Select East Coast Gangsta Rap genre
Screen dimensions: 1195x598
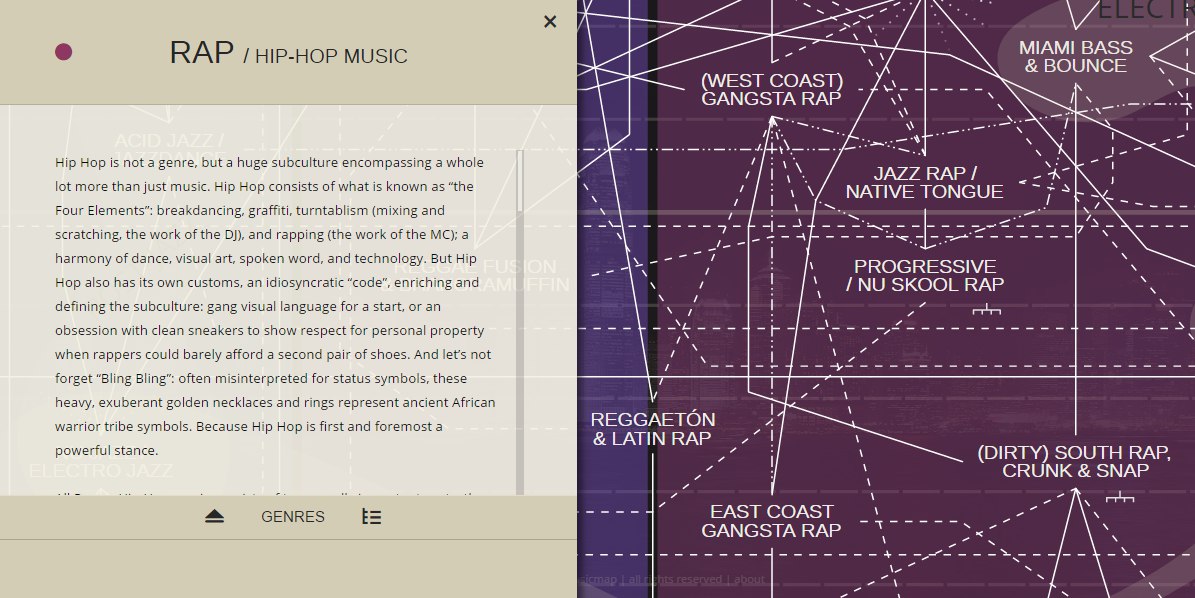(771, 521)
